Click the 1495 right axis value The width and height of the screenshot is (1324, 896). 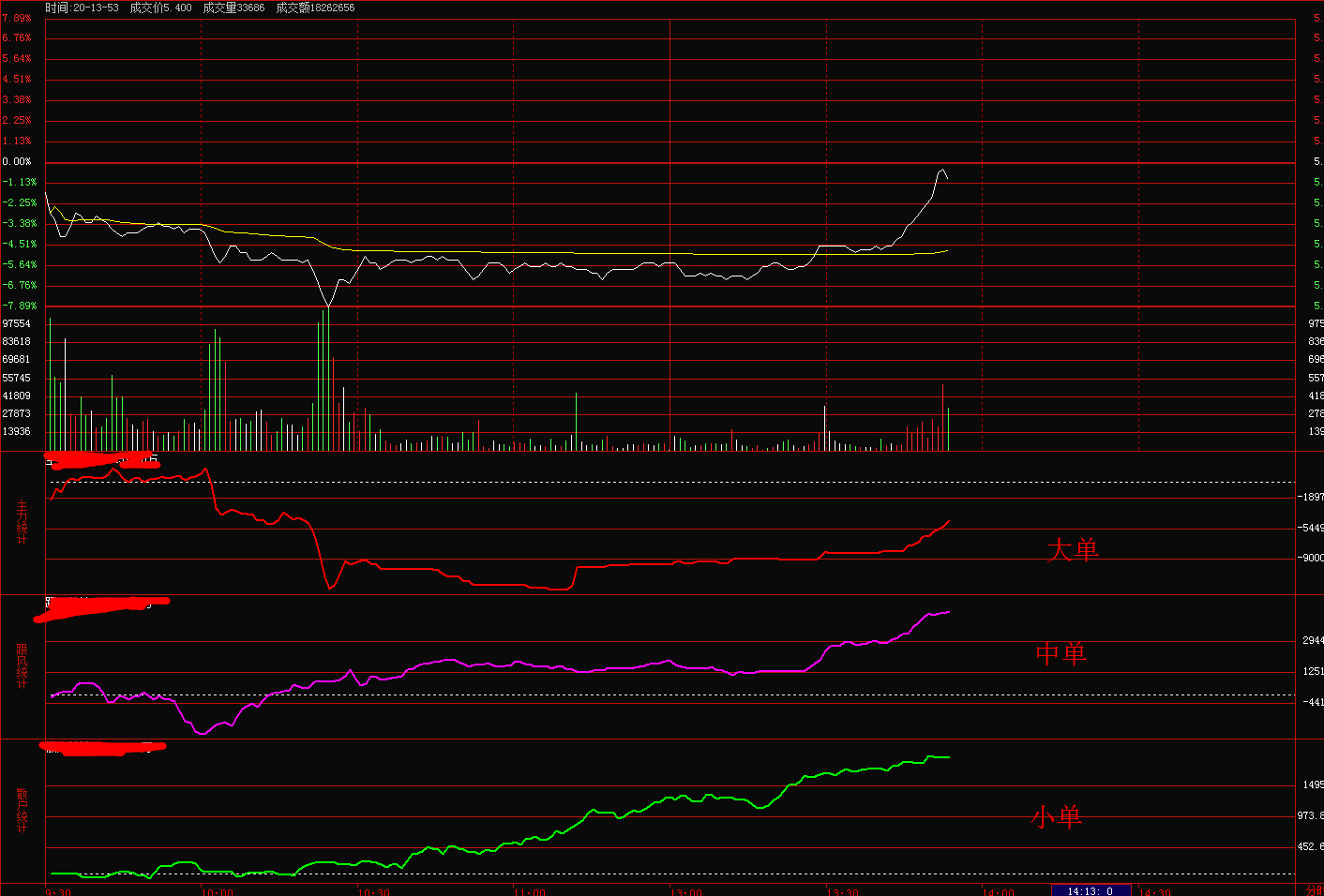(x=1313, y=785)
